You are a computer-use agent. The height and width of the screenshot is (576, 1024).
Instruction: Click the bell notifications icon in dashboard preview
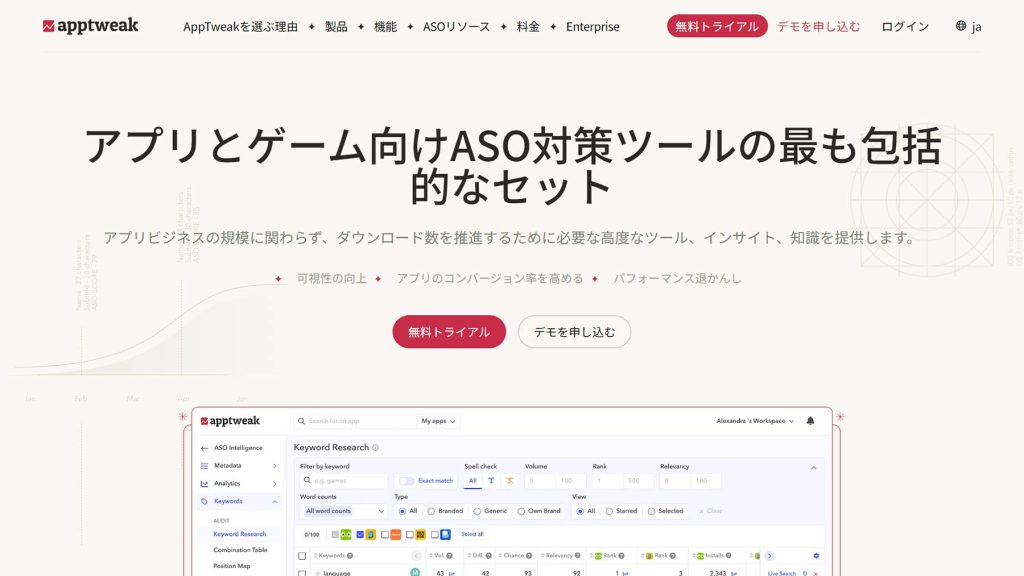pos(810,421)
